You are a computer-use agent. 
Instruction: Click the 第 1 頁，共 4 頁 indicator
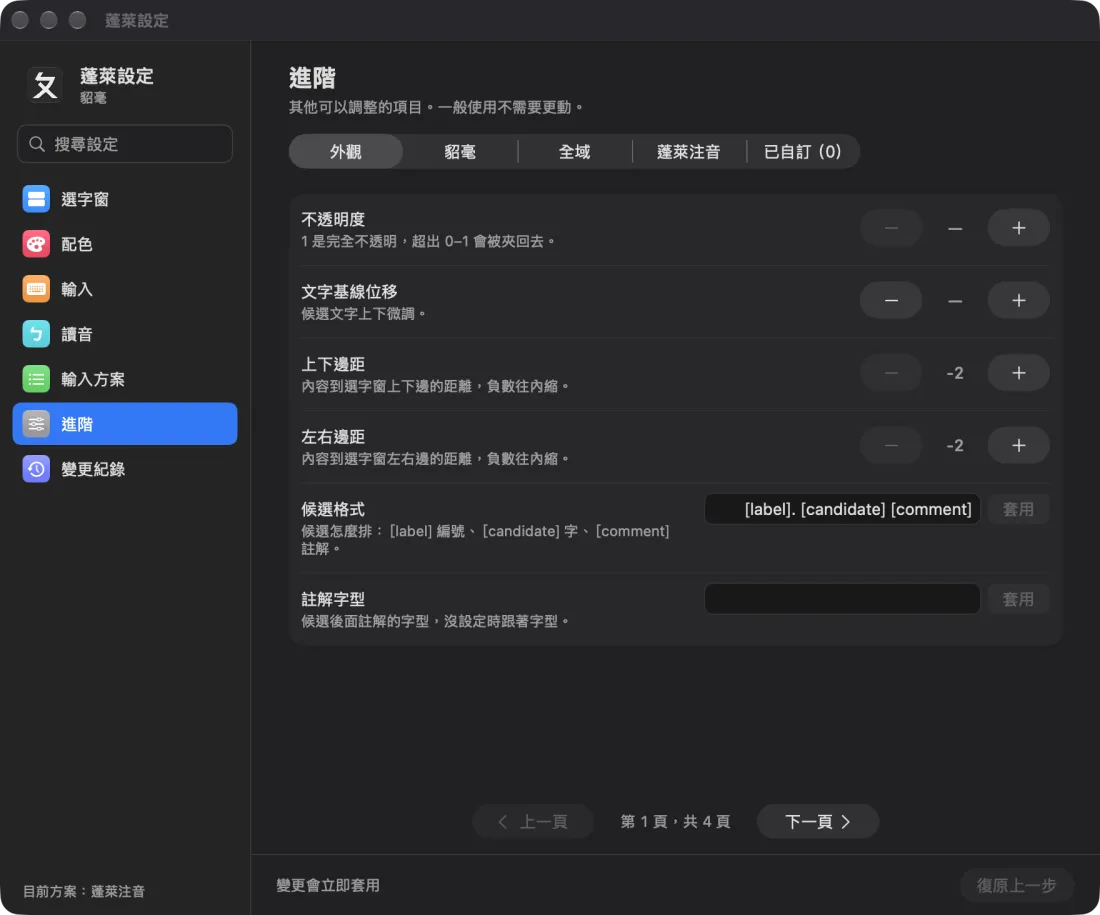point(675,821)
